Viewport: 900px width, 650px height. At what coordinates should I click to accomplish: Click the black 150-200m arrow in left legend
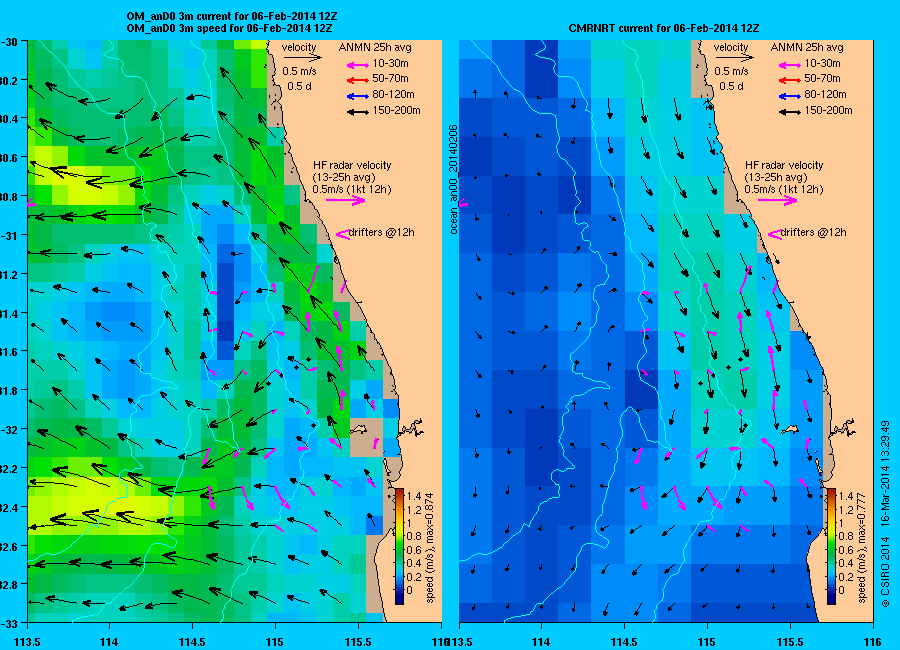[358, 112]
